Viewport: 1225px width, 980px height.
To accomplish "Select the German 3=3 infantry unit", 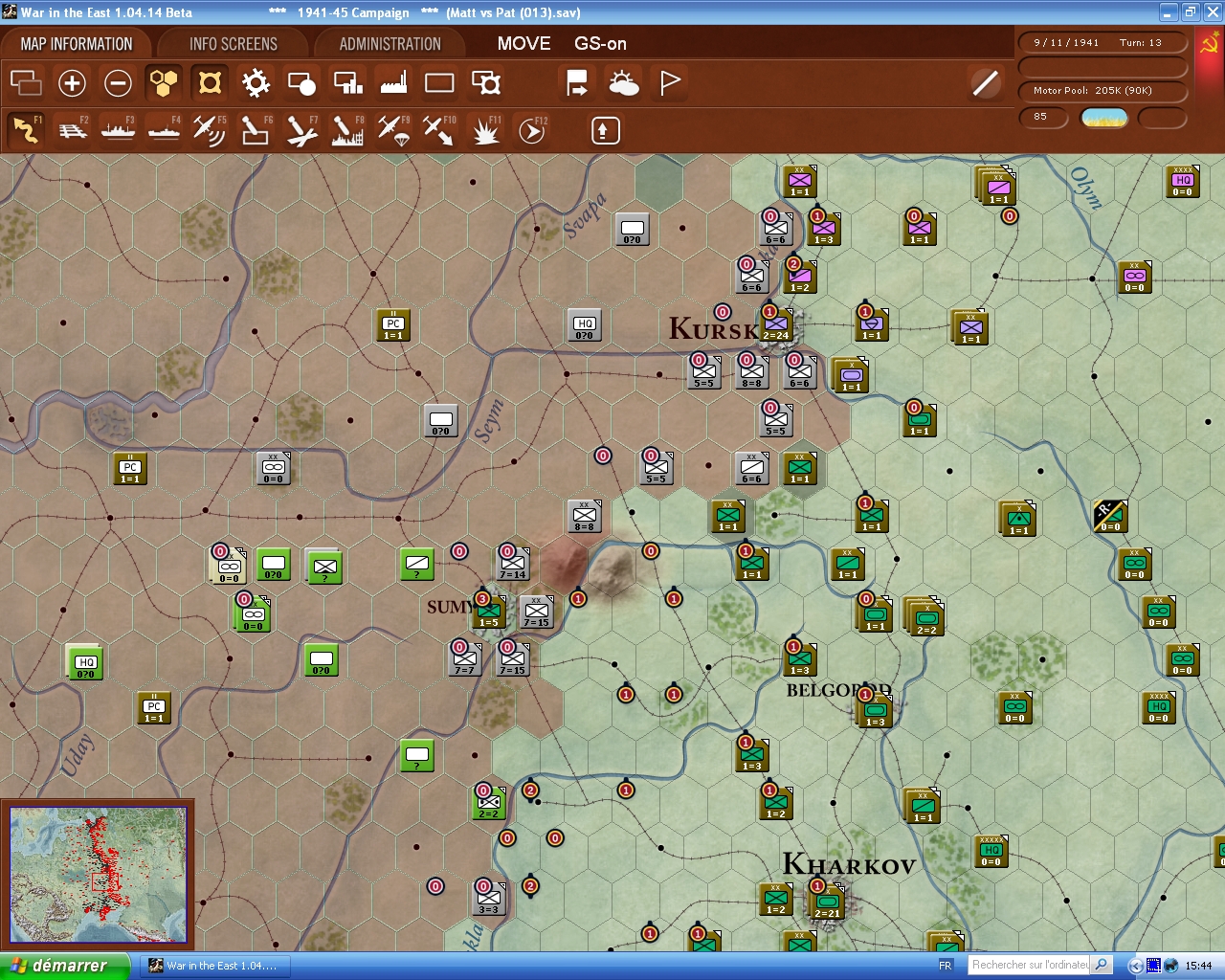I will [x=489, y=899].
